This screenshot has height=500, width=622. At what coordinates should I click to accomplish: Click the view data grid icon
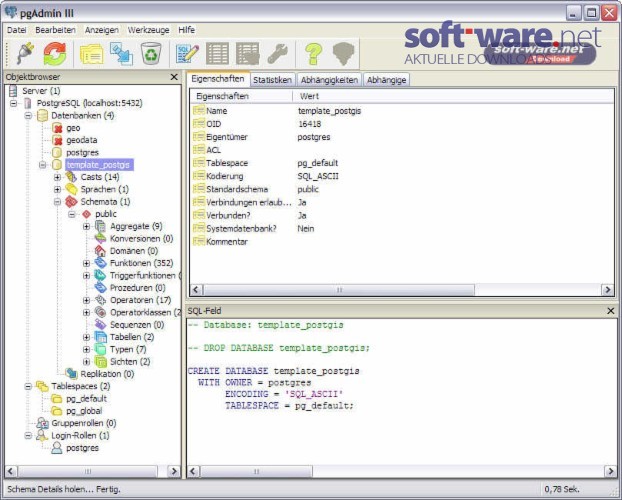pyautogui.click(x=217, y=53)
